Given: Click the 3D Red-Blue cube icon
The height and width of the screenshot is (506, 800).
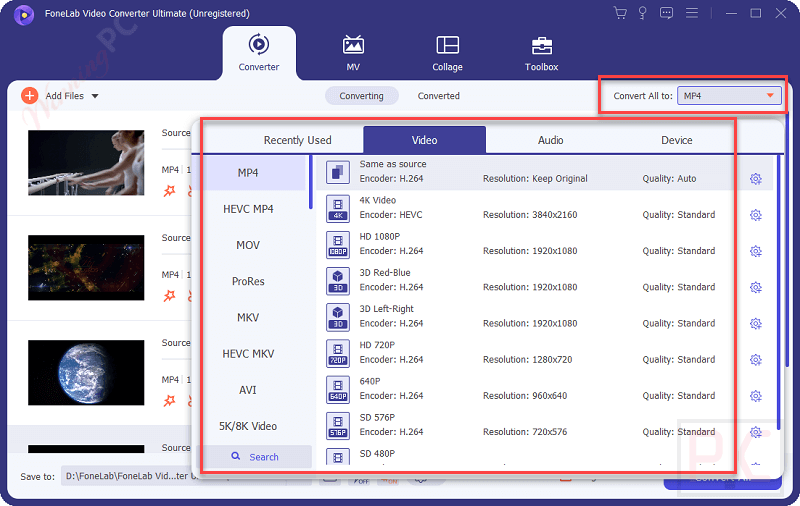Looking at the screenshot, I should click(338, 281).
